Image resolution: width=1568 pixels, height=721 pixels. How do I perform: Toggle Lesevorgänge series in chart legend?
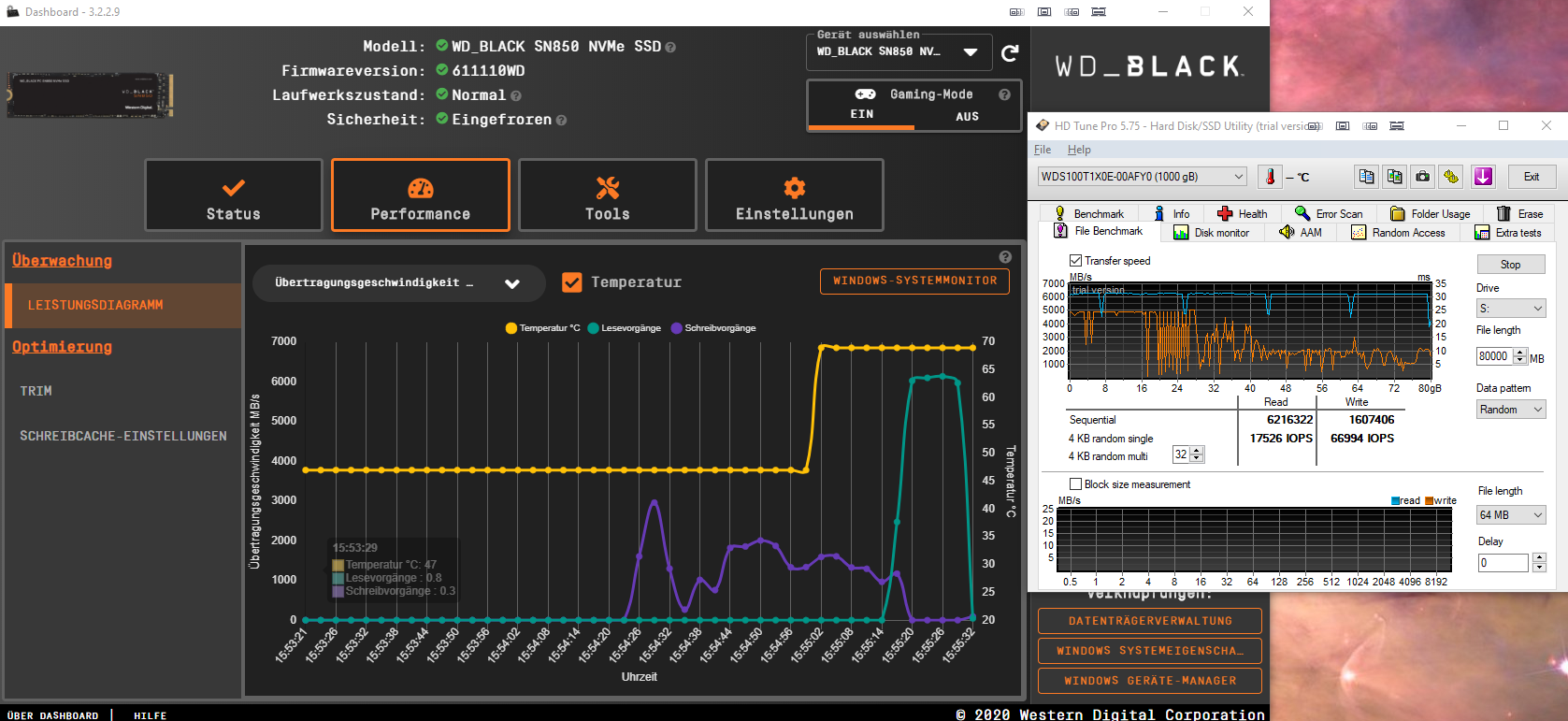tap(625, 328)
